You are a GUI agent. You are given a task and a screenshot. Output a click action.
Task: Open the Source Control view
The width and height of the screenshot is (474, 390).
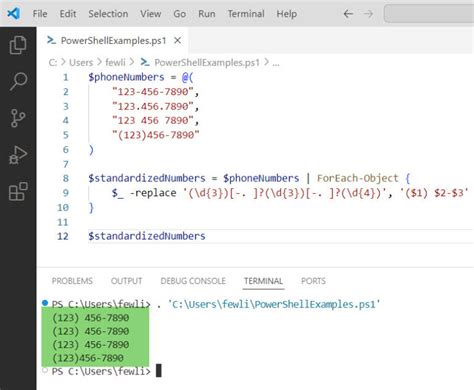pos(18,118)
